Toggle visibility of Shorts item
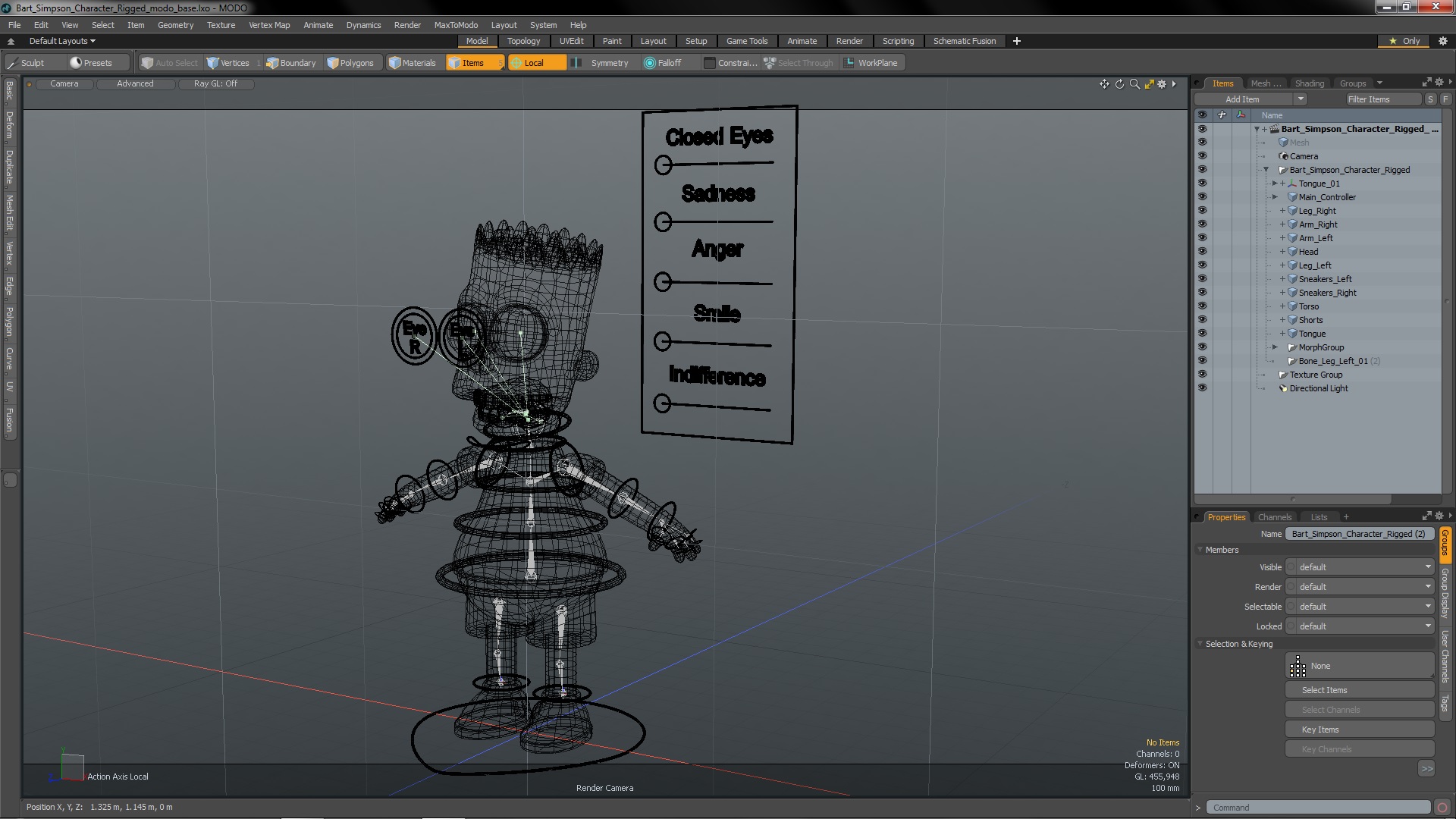Screen dimensions: 1456x819 pos(1202,320)
